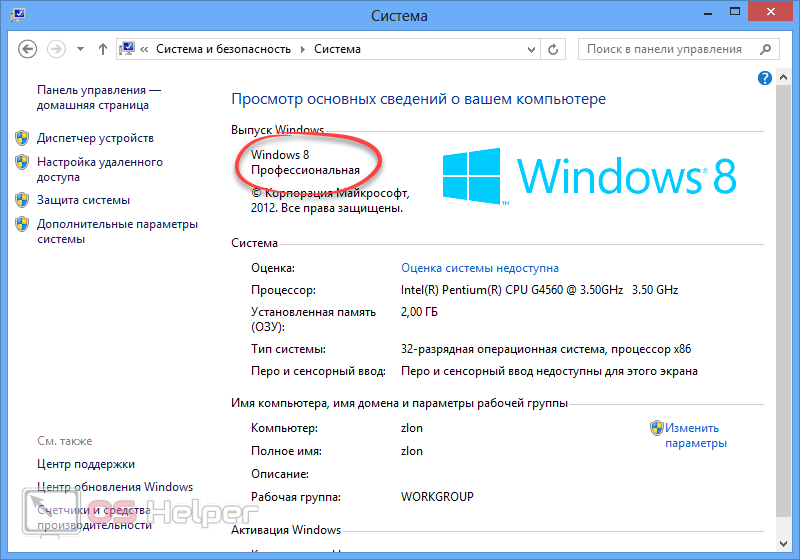Click 'Изменить параметры' link

pos(696,436)
